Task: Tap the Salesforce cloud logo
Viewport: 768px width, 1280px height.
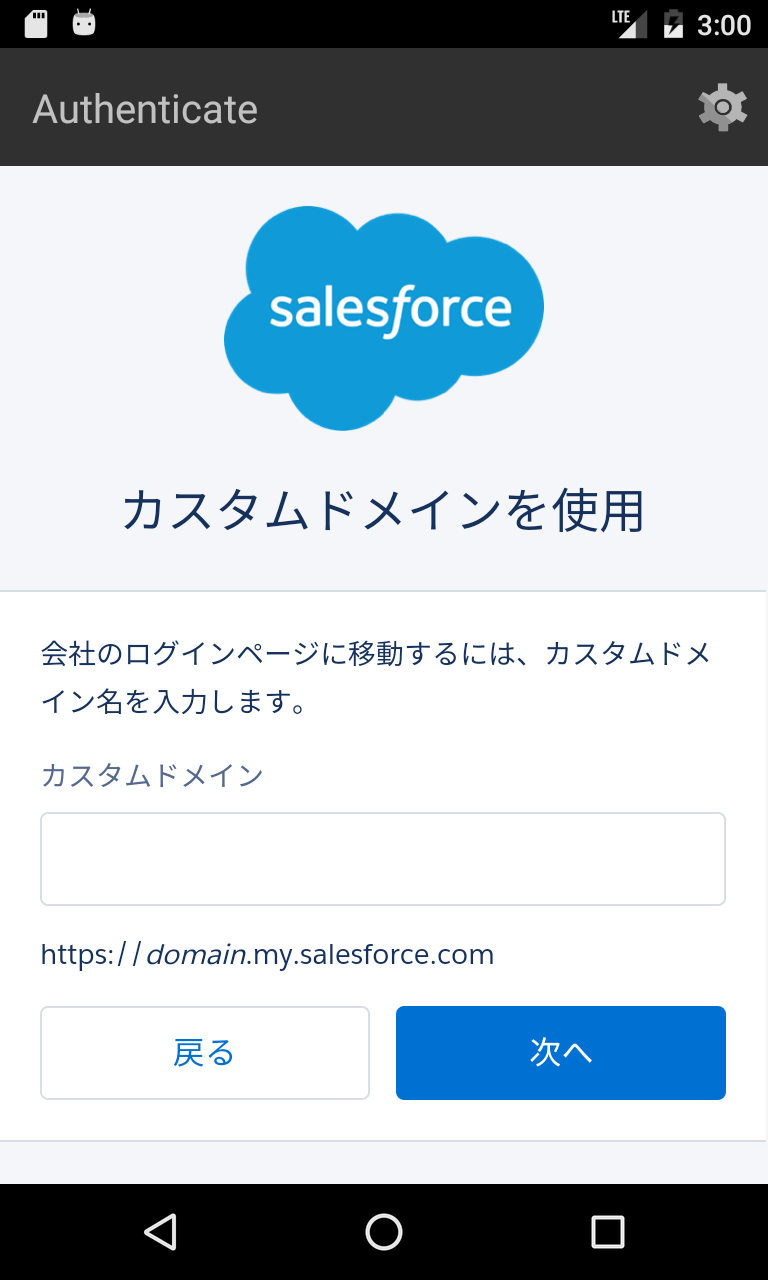Action: click(x=384, y=318)
